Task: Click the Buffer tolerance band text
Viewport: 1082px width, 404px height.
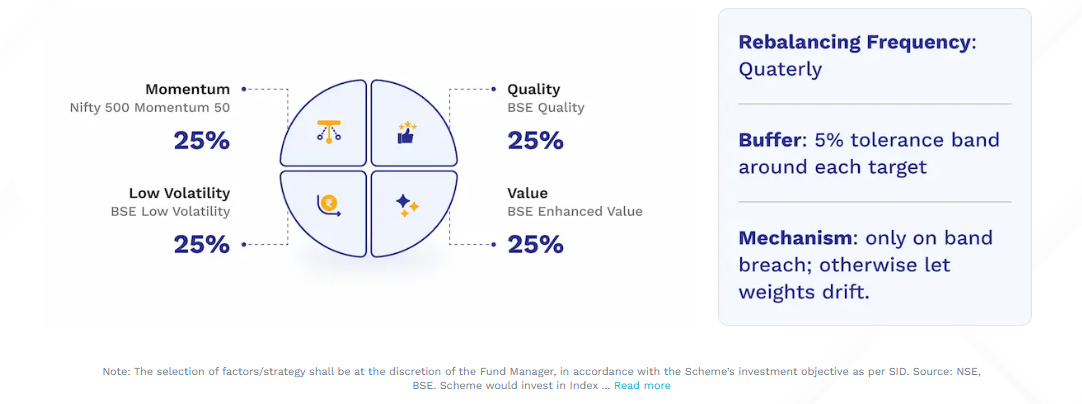Action: pyautogui.click(x=868, y=153)
